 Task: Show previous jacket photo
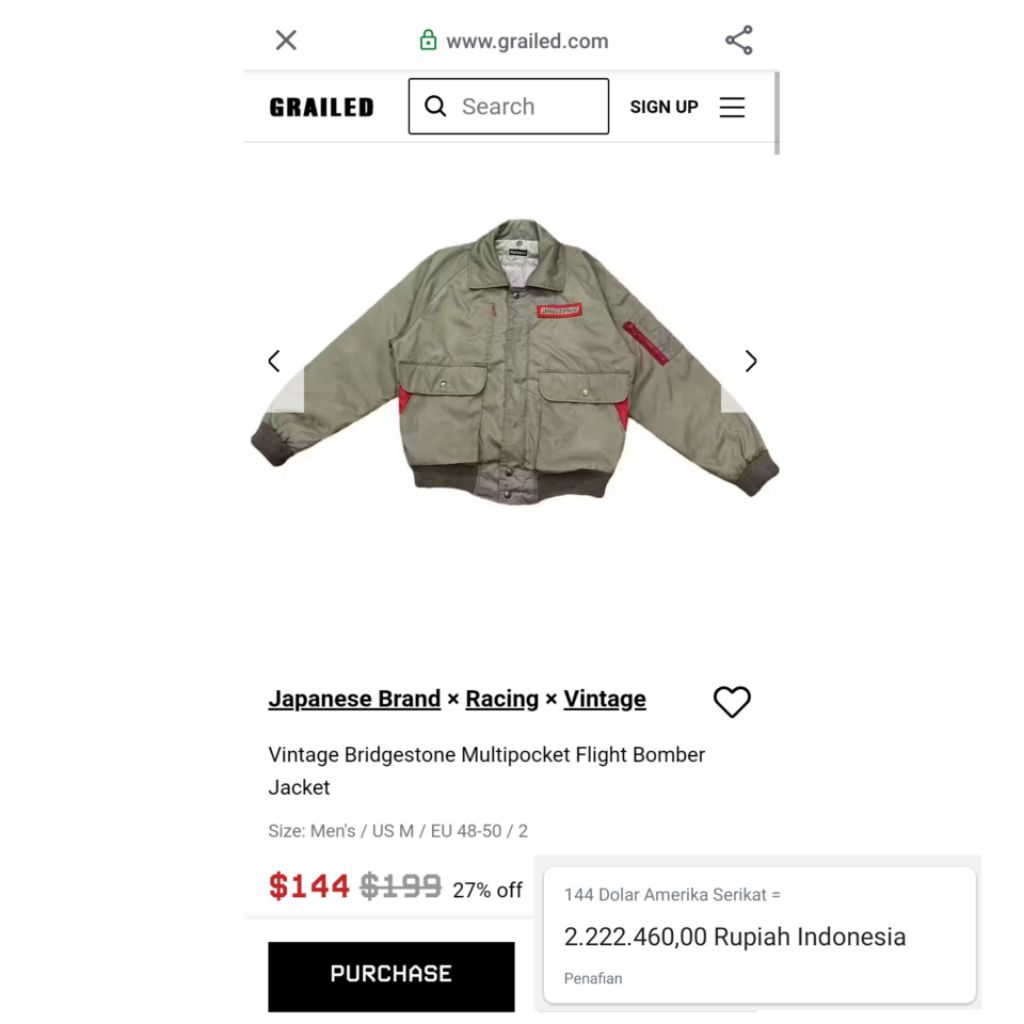[274, 361]
